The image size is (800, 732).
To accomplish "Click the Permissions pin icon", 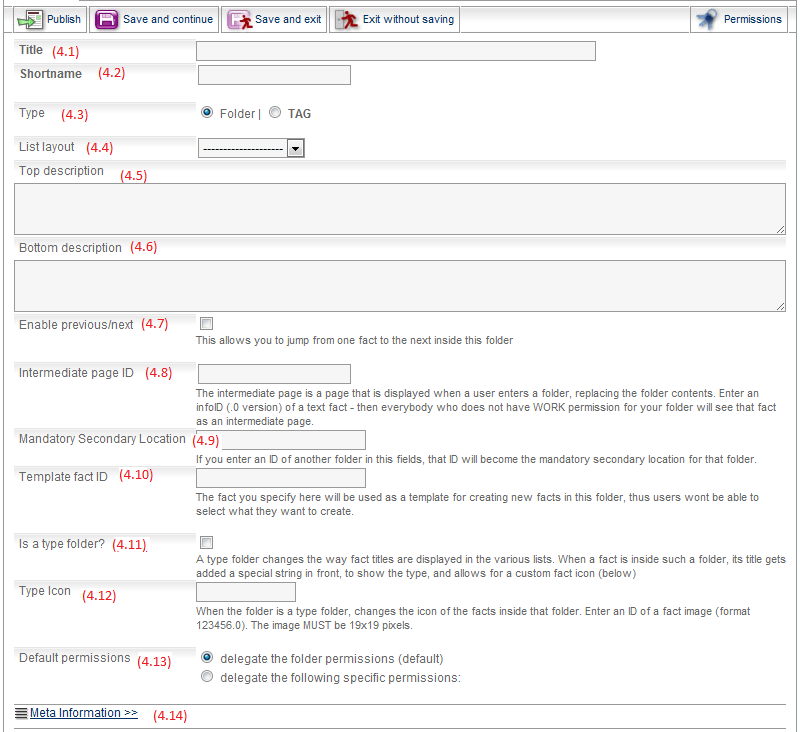I will click(707, 19).
